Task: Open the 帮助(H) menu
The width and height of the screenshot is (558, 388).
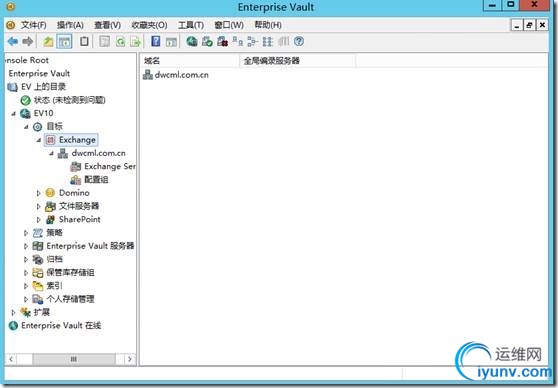Action: [268, 25]
